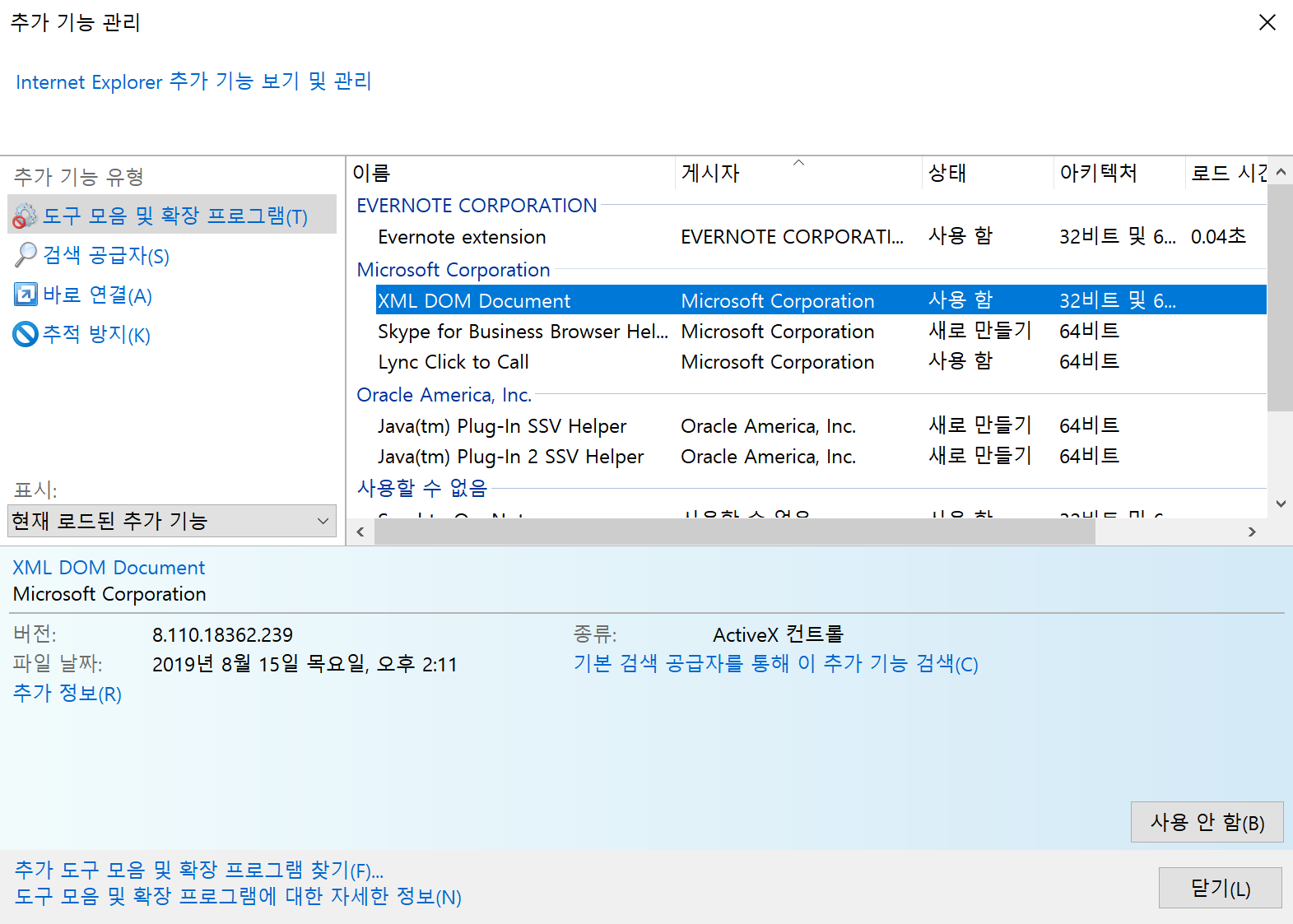Click the scroll up arrow of list
The image size is (1293, 924).
[x=1281, y=172]
